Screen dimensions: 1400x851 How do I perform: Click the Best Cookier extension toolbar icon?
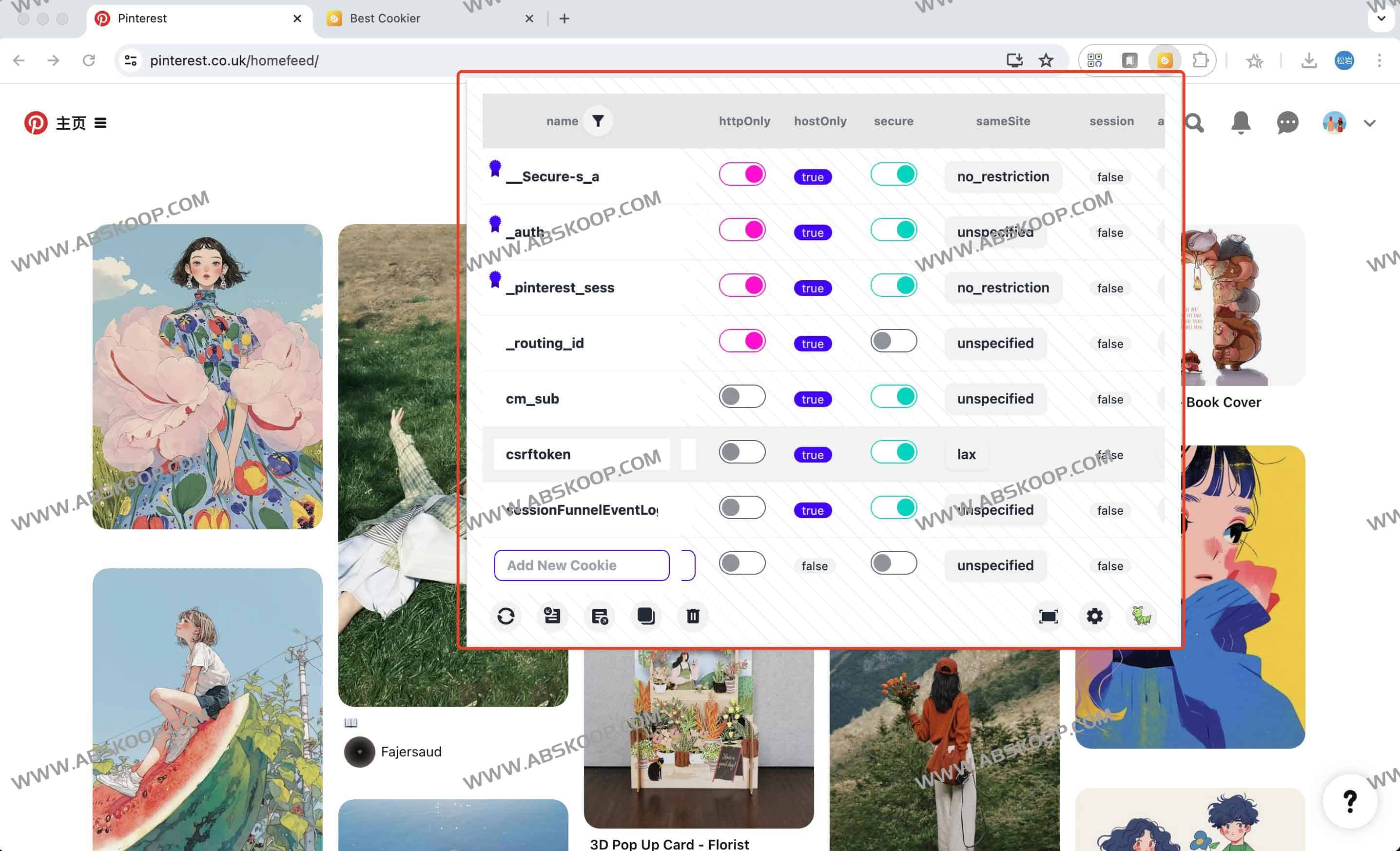1164,60
